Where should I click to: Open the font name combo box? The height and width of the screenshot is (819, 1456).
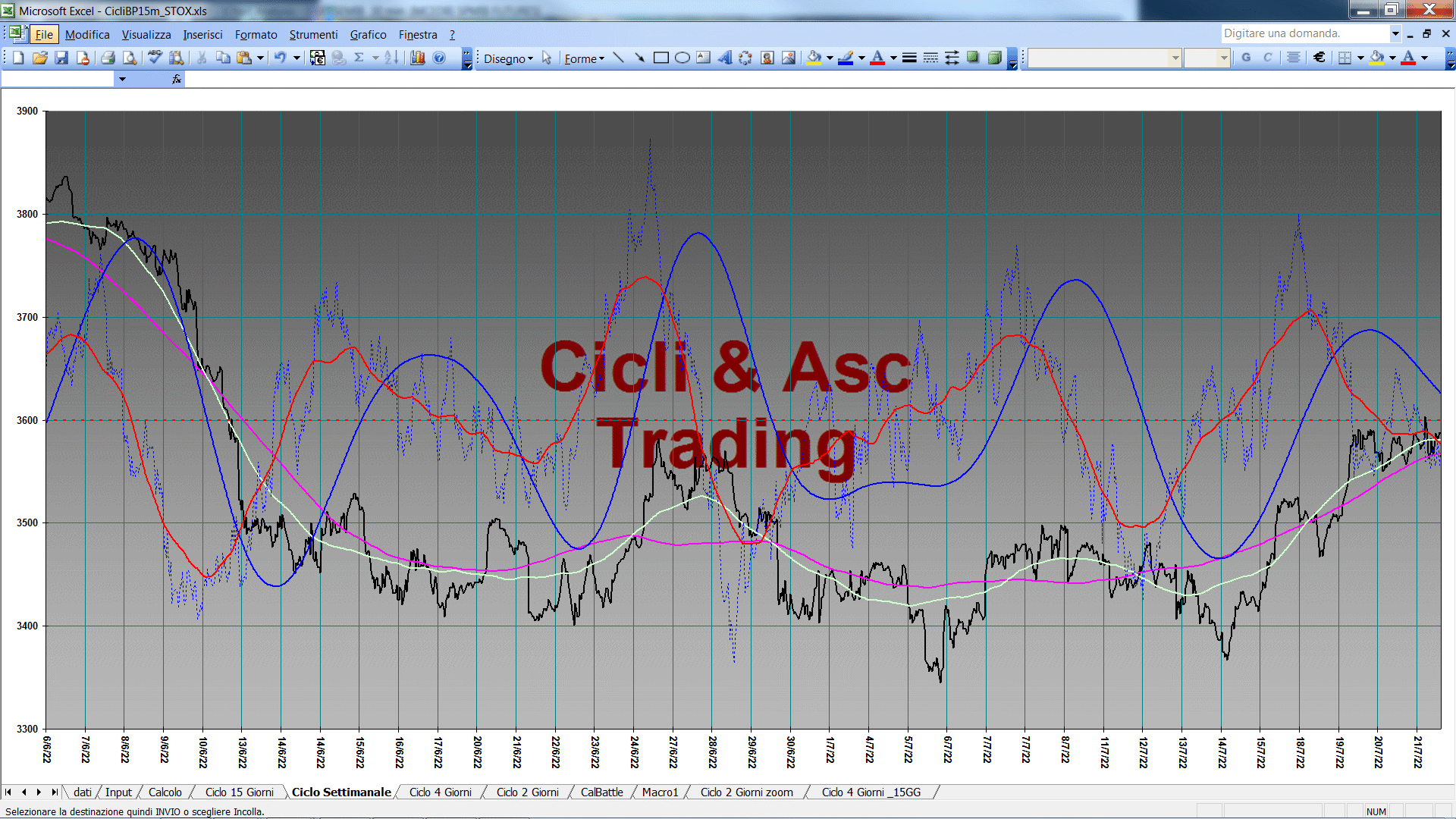pos(1105,58)
